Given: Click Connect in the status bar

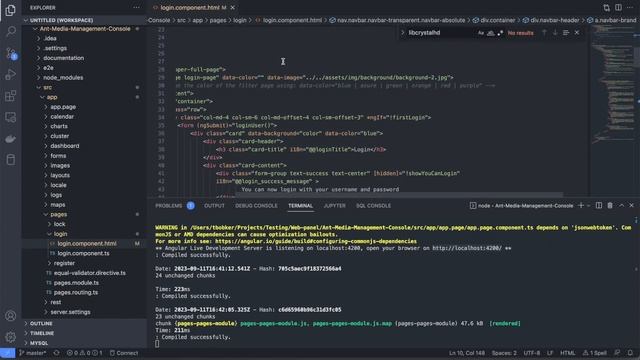Looking at the screenshot, I should click(x=124, y=353).
